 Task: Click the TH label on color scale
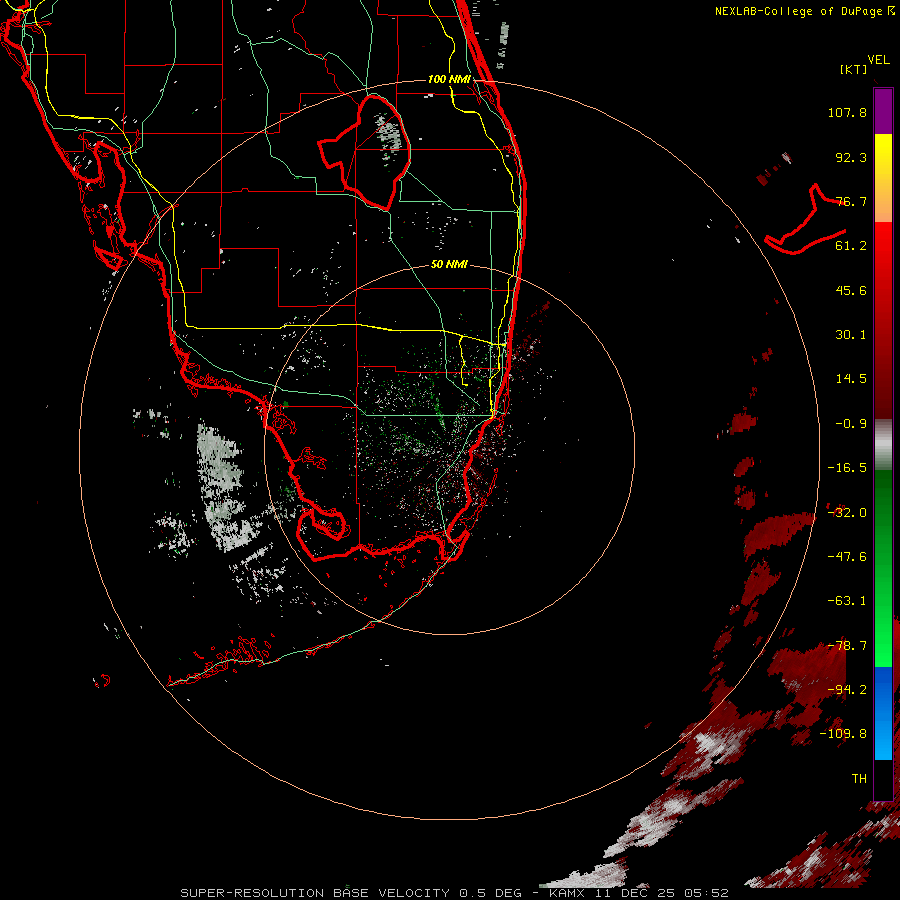(859, 778)
